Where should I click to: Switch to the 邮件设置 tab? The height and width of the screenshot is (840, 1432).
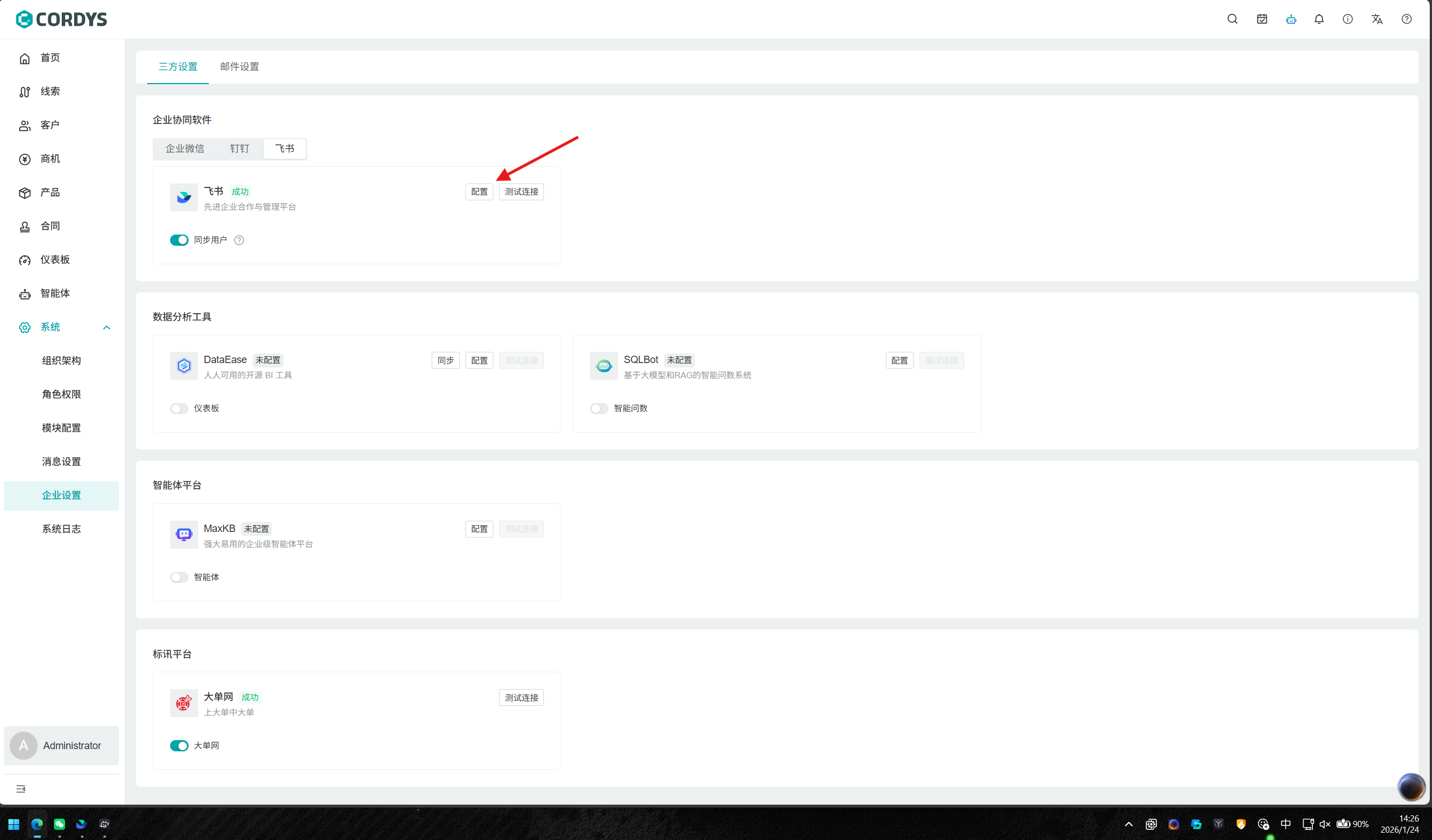coord(239,66)
